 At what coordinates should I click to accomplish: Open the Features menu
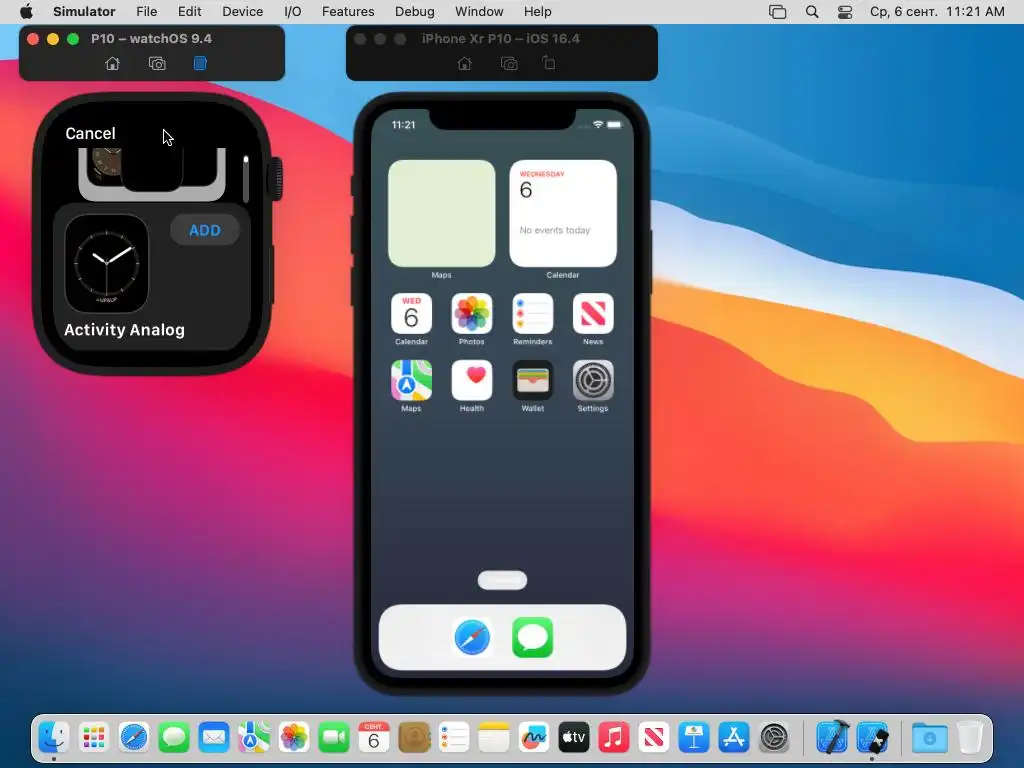(348, 12)
